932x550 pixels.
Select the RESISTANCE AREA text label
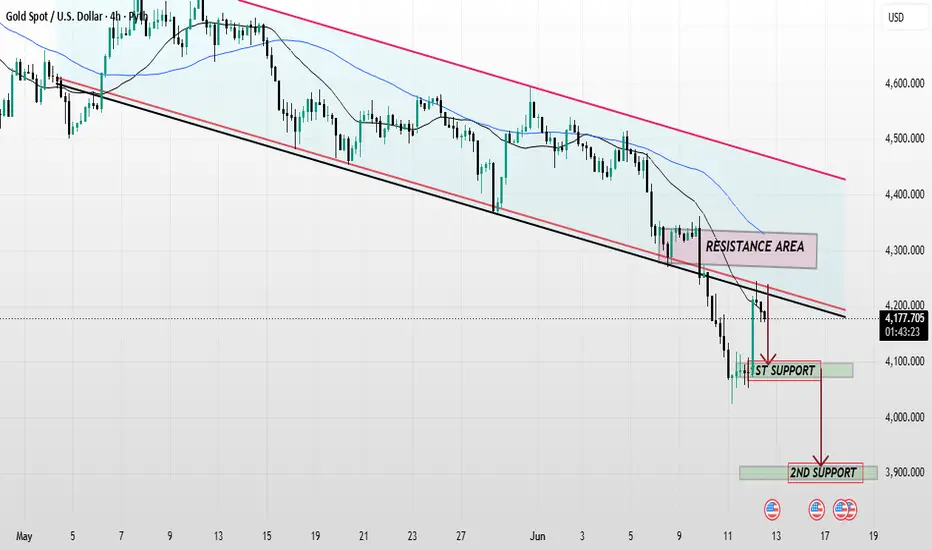click(755, 246)
